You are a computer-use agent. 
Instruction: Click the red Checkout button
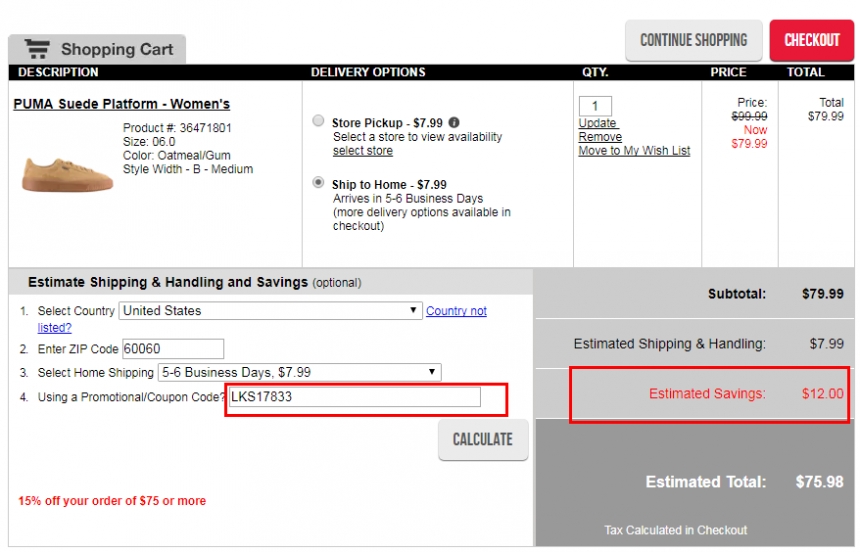pyautogui.click(x=811, y=40)
